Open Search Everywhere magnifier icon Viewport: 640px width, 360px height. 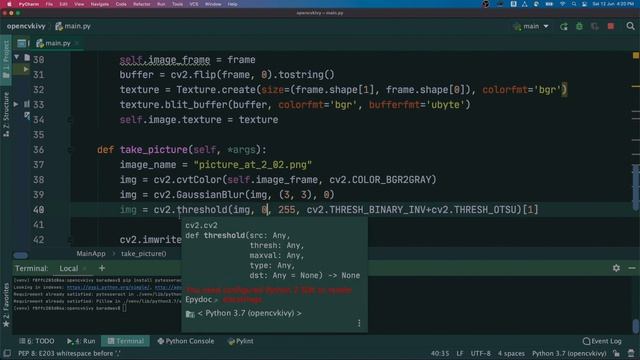coord(630,27)
